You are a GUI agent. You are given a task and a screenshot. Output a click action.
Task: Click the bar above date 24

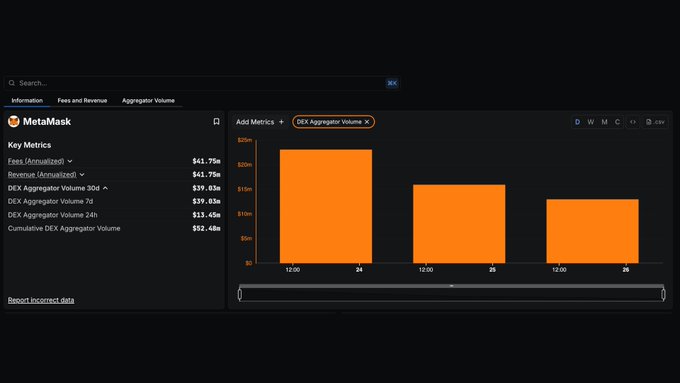[326, 206]
